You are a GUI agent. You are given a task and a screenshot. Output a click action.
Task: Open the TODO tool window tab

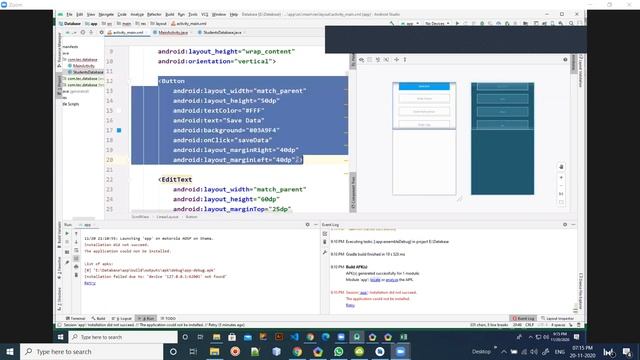tap(168, 318)
